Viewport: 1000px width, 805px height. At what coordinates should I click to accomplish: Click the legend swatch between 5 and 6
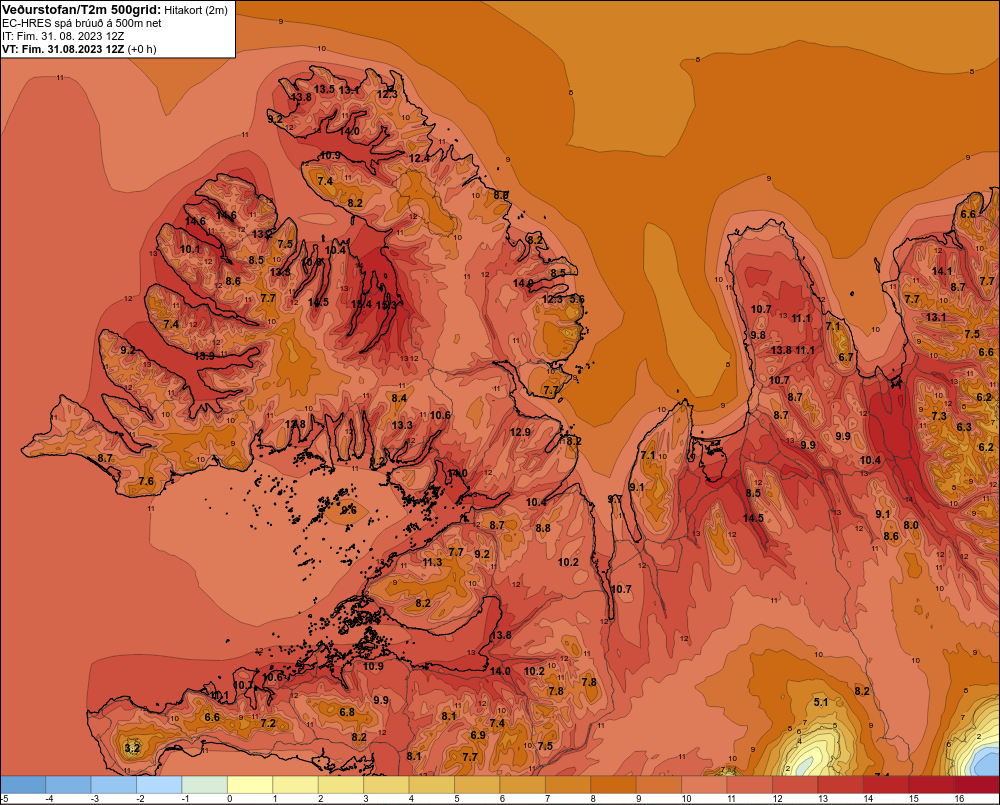pos(477,784)
